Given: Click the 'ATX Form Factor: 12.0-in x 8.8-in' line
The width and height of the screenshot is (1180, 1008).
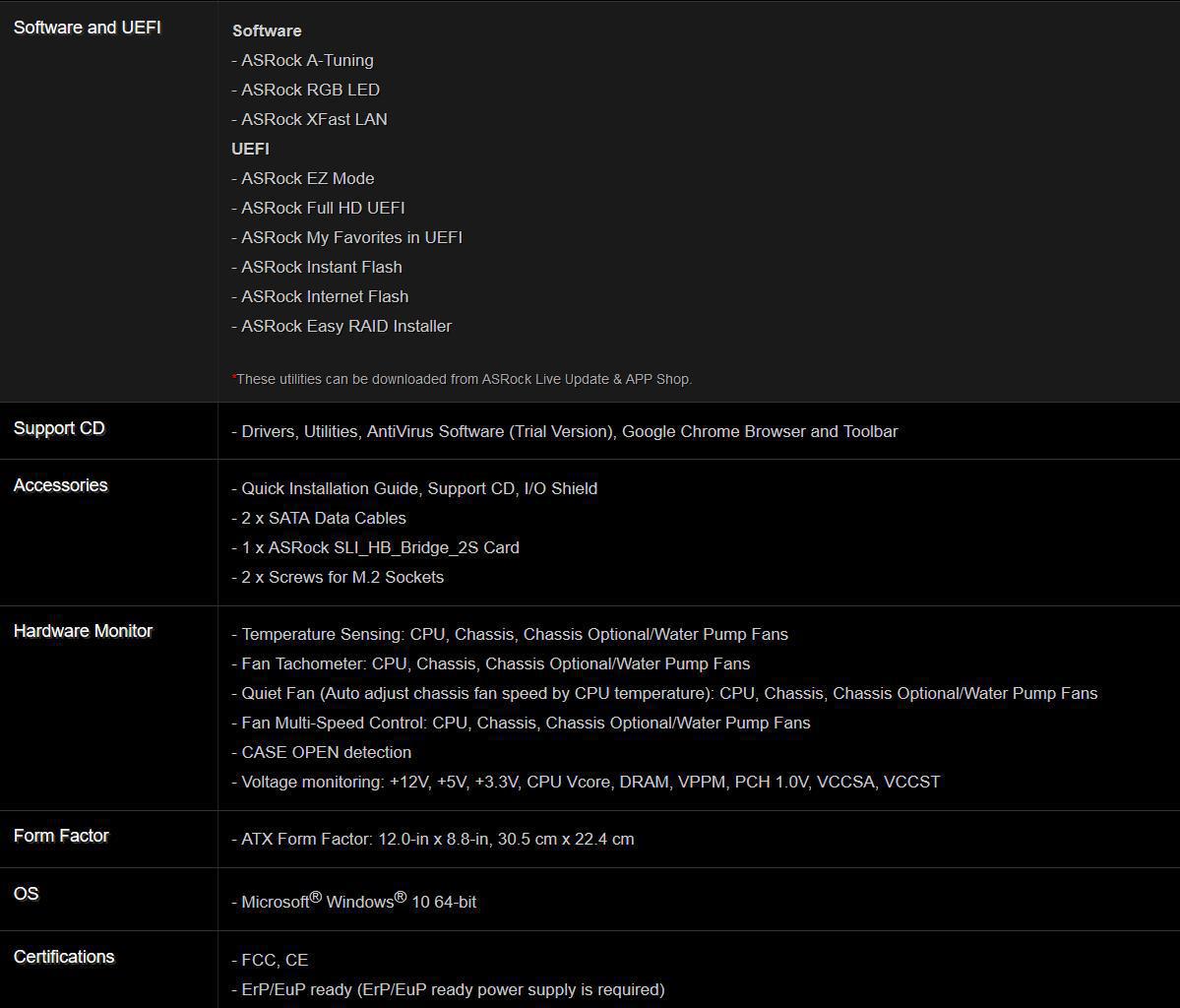Looking at the screenshot, I should click(x=433, y=840).
